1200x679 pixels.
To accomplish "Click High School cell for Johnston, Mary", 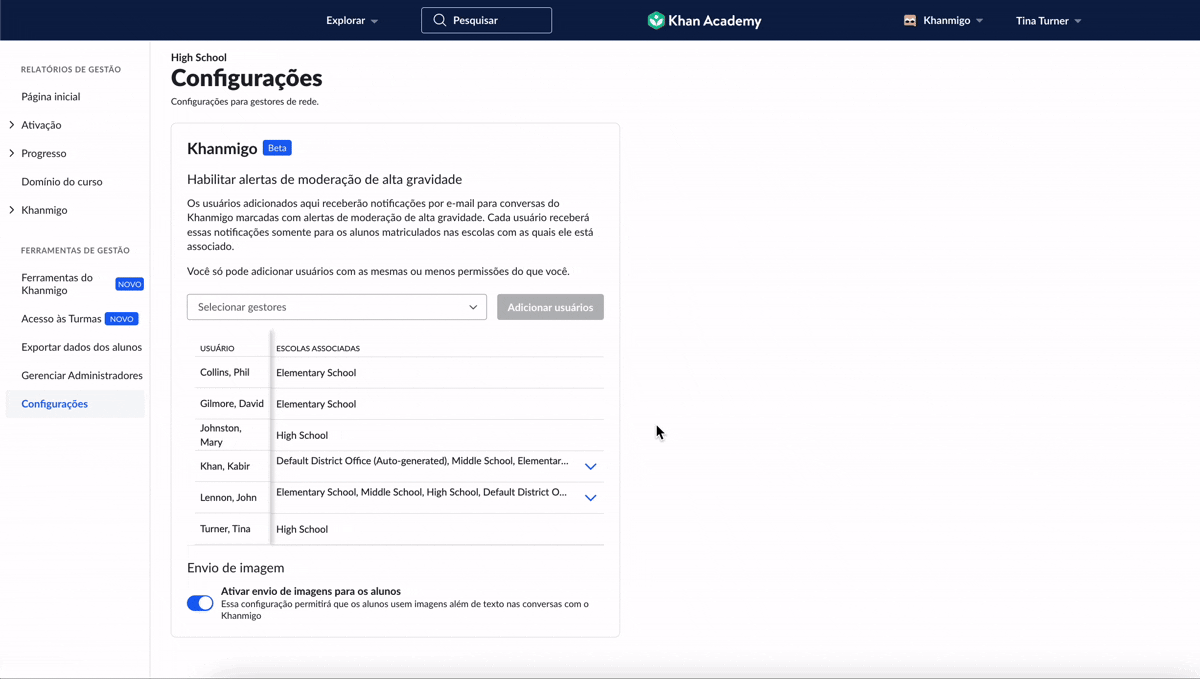I will click(302, 435).
